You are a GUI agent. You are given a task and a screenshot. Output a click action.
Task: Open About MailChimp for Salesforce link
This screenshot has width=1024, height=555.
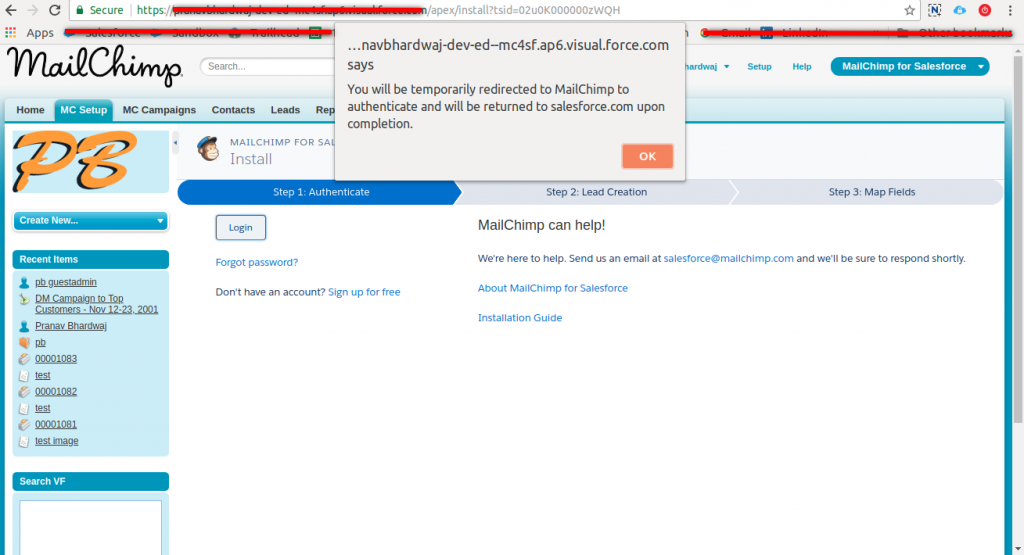(x=552, y=288)
